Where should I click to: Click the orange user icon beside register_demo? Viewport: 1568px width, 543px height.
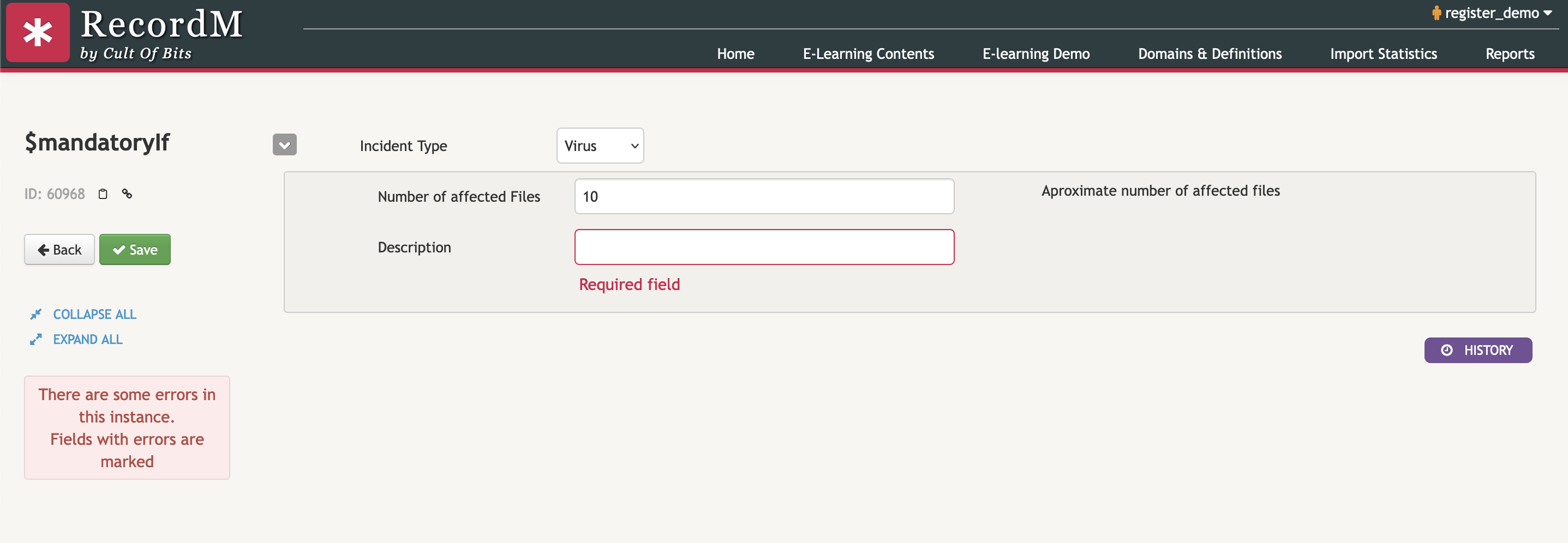pos(1437,13)
